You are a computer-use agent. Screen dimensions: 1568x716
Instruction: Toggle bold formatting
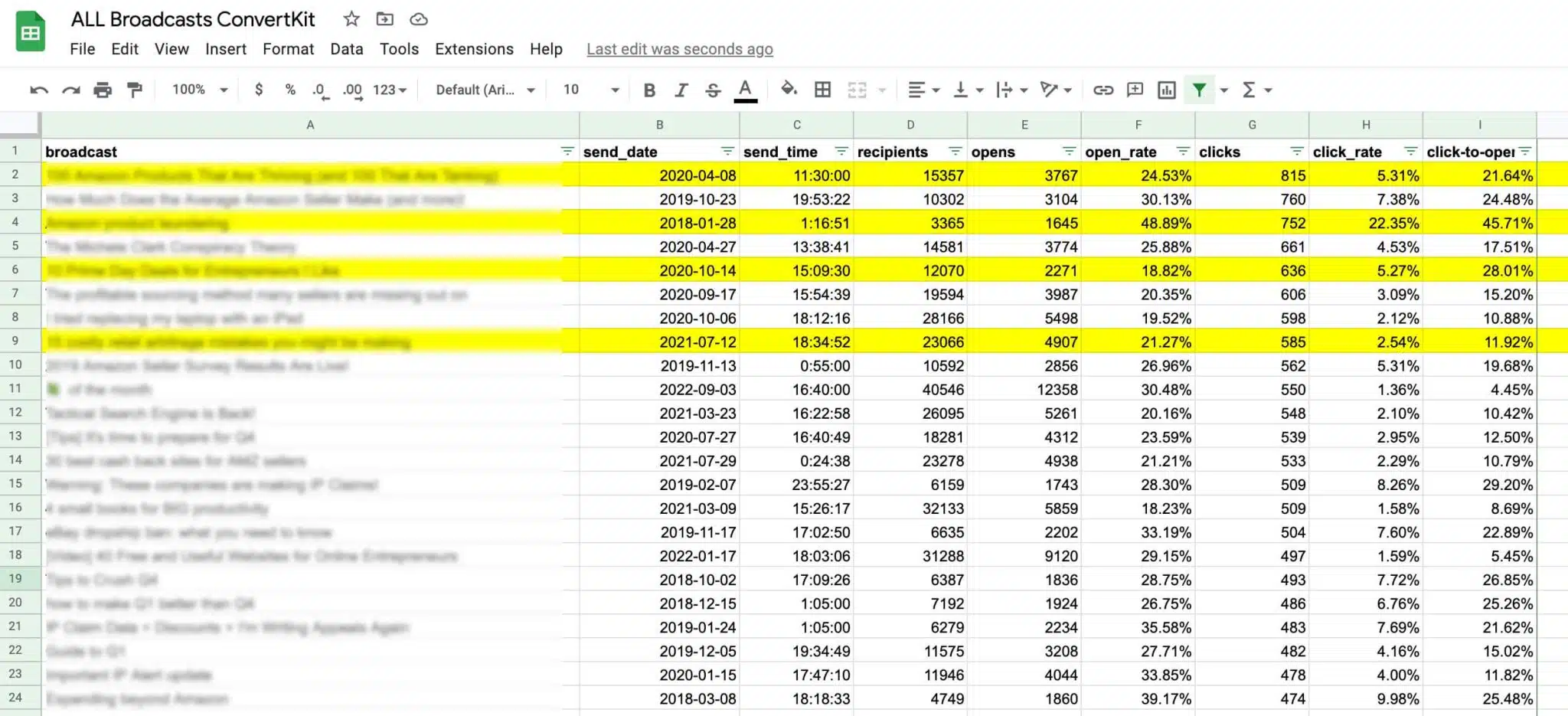649,90
